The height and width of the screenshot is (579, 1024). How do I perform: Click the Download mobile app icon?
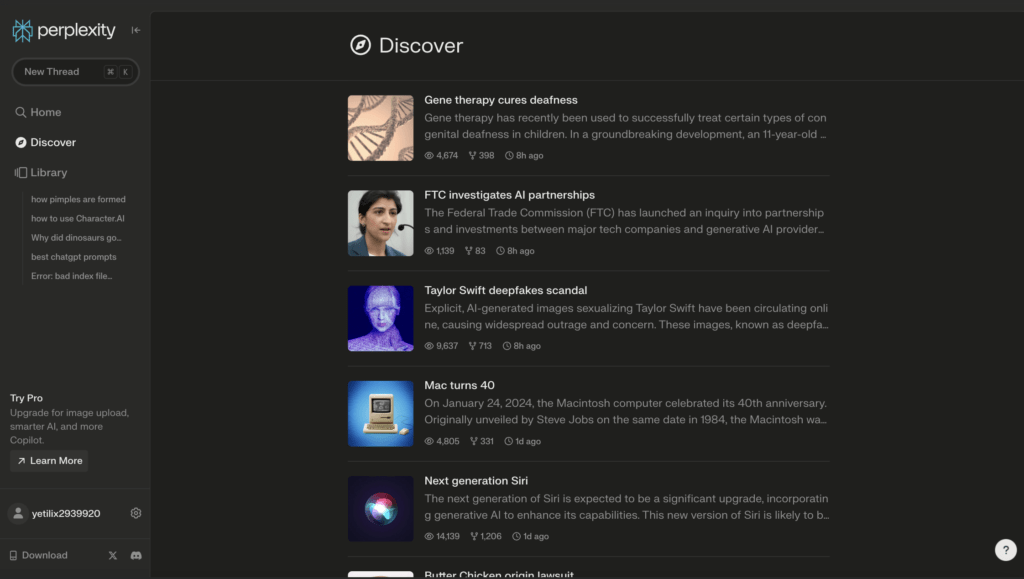pos(14,555)
